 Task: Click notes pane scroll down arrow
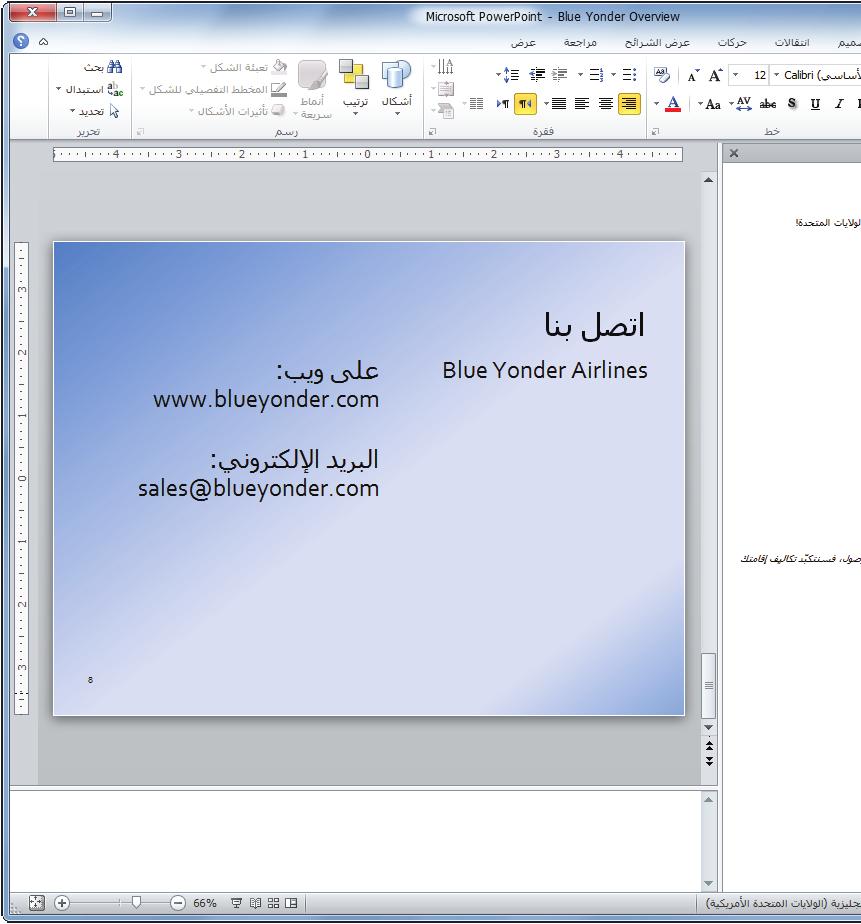point(709,883)
